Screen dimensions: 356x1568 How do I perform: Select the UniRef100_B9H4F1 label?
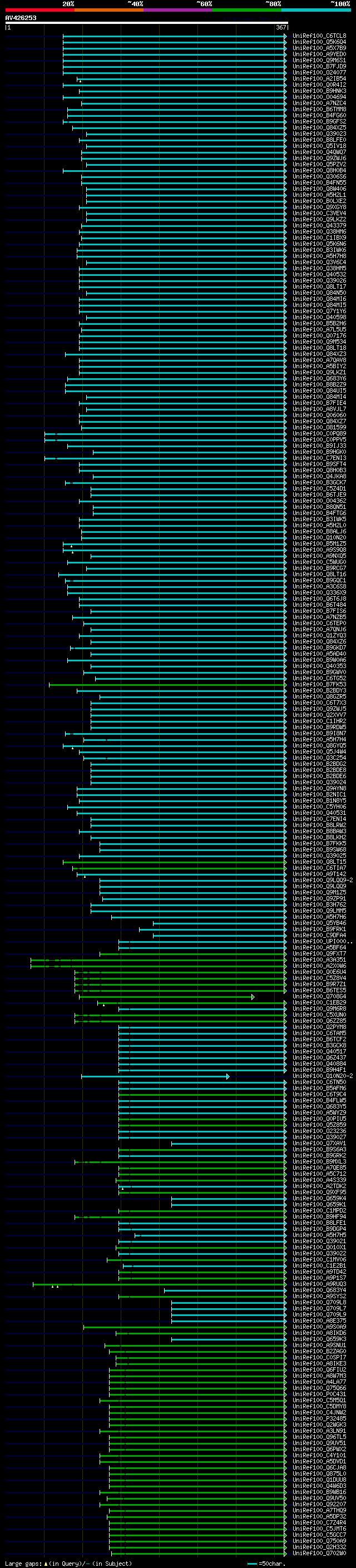pyautogui.click(x=319, y=1070)
